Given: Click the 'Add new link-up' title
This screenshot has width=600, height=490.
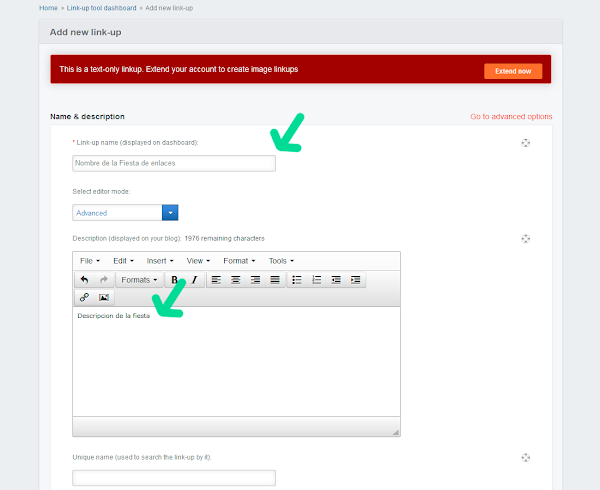Looking at the screenshot, I should coord(85,32).
